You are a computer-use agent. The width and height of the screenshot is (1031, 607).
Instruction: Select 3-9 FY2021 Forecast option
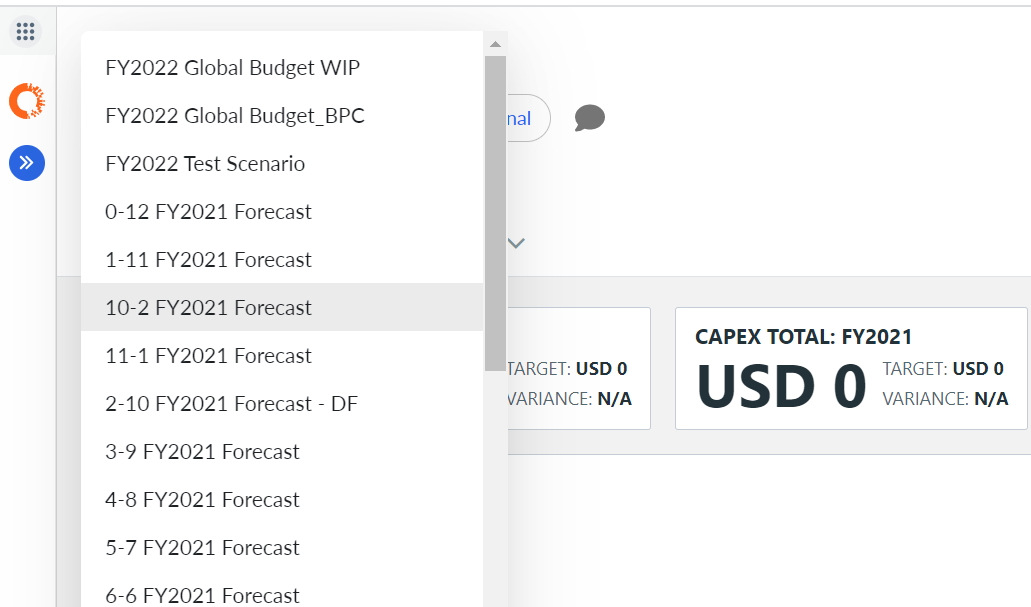click(x=282, y=452)
